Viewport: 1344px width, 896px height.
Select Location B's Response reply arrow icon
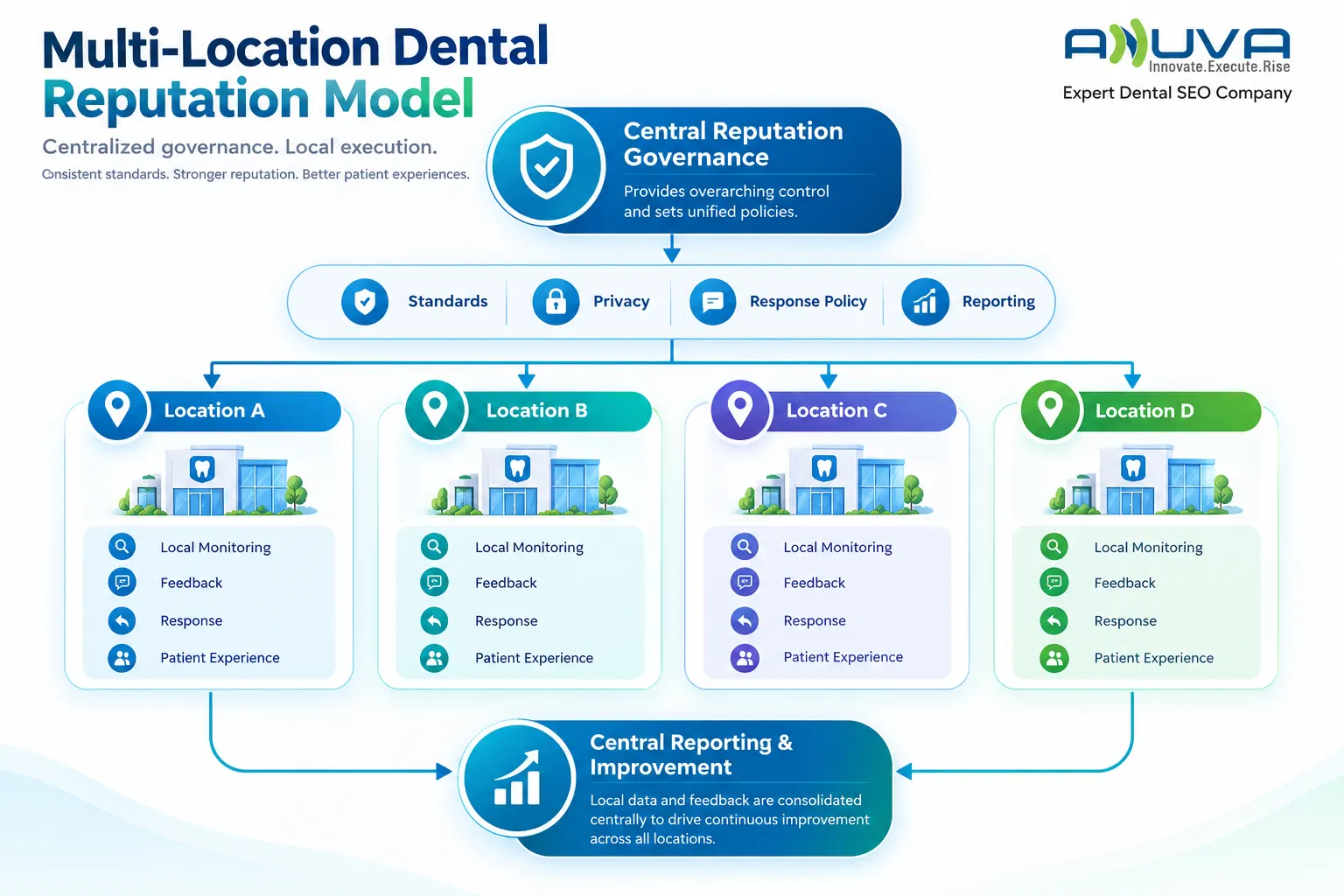pyautogui.click(x=434, y=620)
